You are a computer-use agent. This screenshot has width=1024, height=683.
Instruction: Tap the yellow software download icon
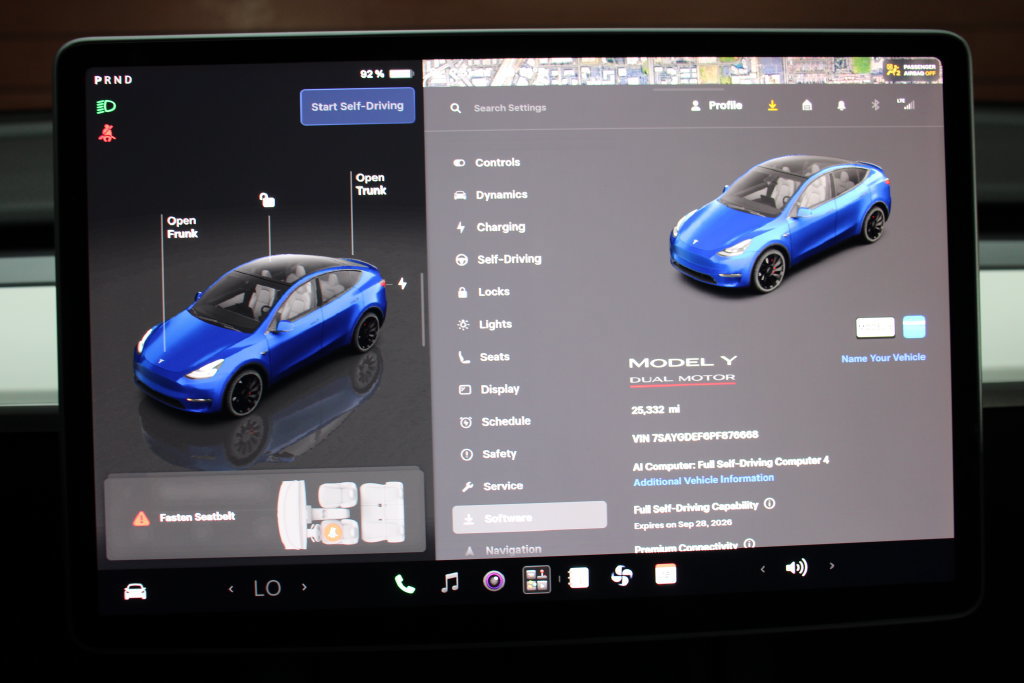pos(773,105)
